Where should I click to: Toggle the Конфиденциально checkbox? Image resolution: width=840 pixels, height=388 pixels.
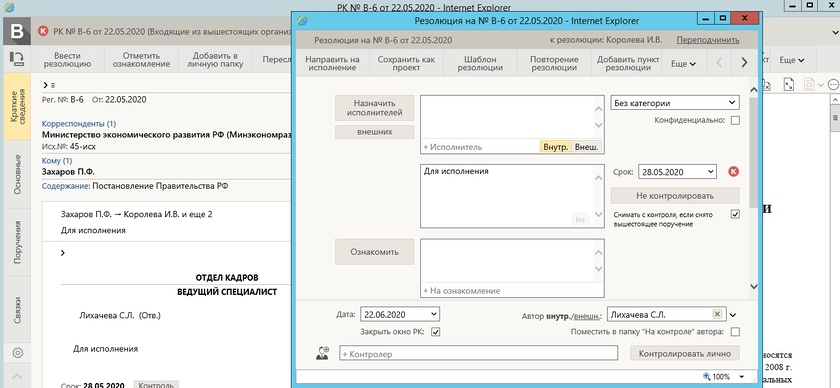[x=735, y=121]
